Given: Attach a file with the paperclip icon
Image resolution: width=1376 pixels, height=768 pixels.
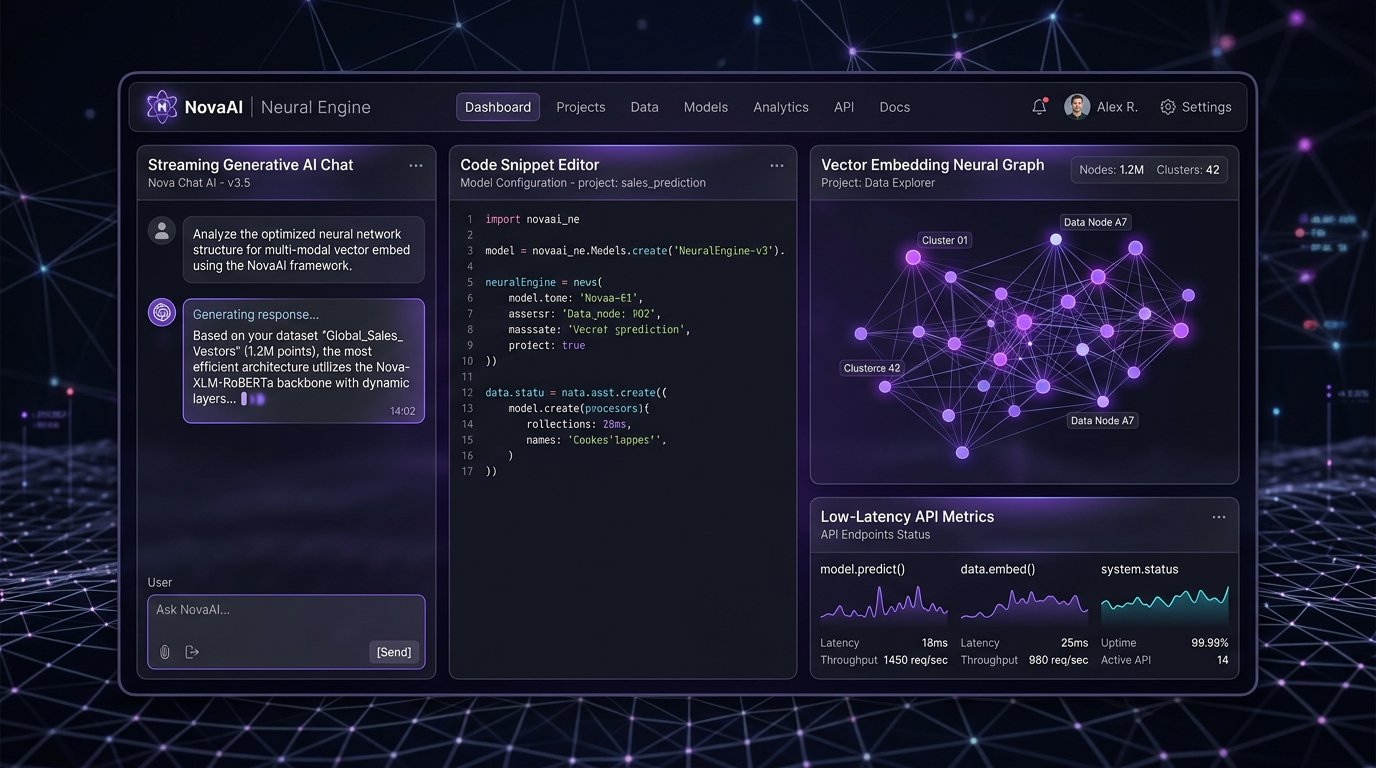Looking at the screenshot, I should 165,652.
